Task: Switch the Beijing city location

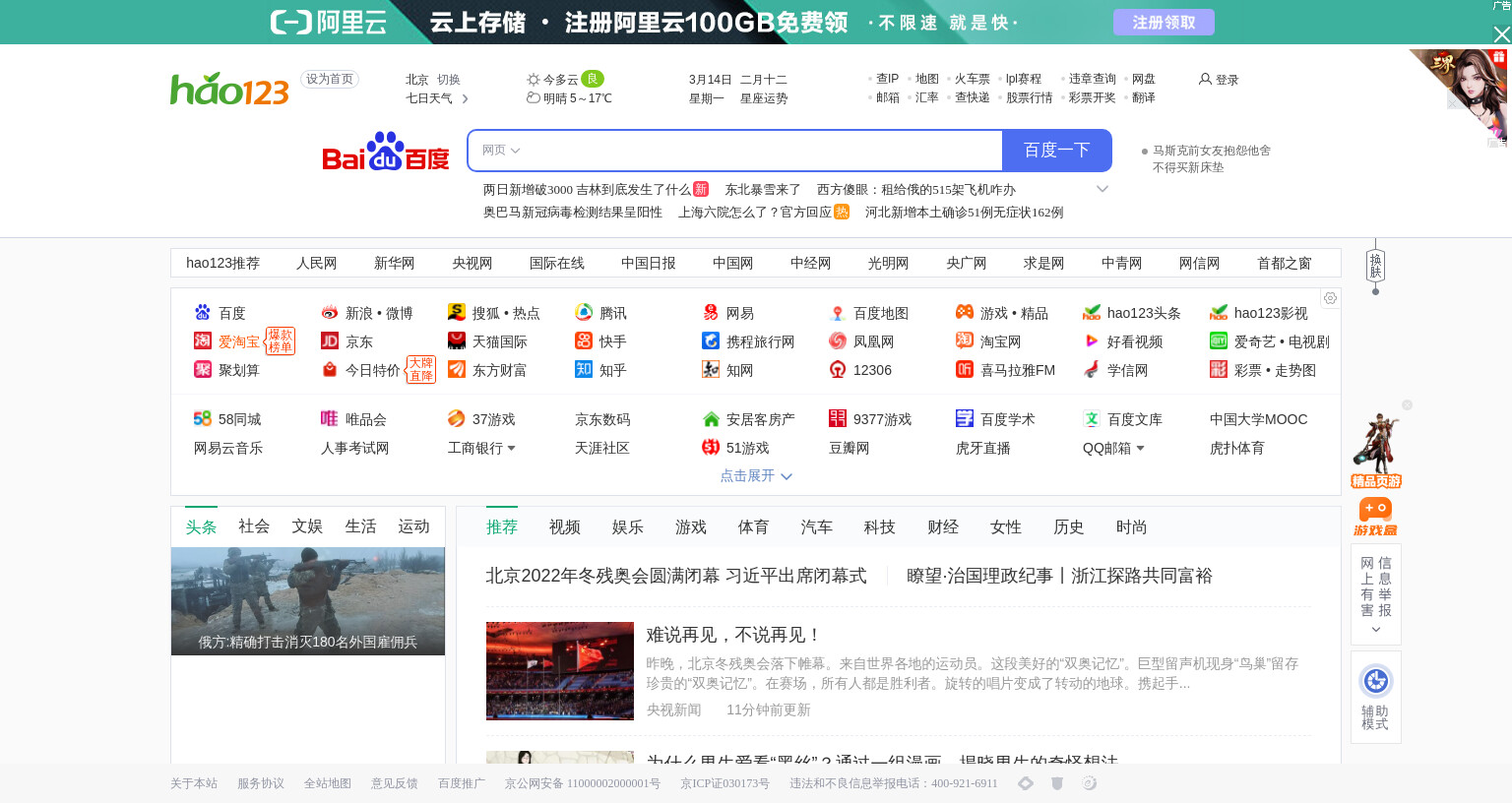Action: coord(449,80)
